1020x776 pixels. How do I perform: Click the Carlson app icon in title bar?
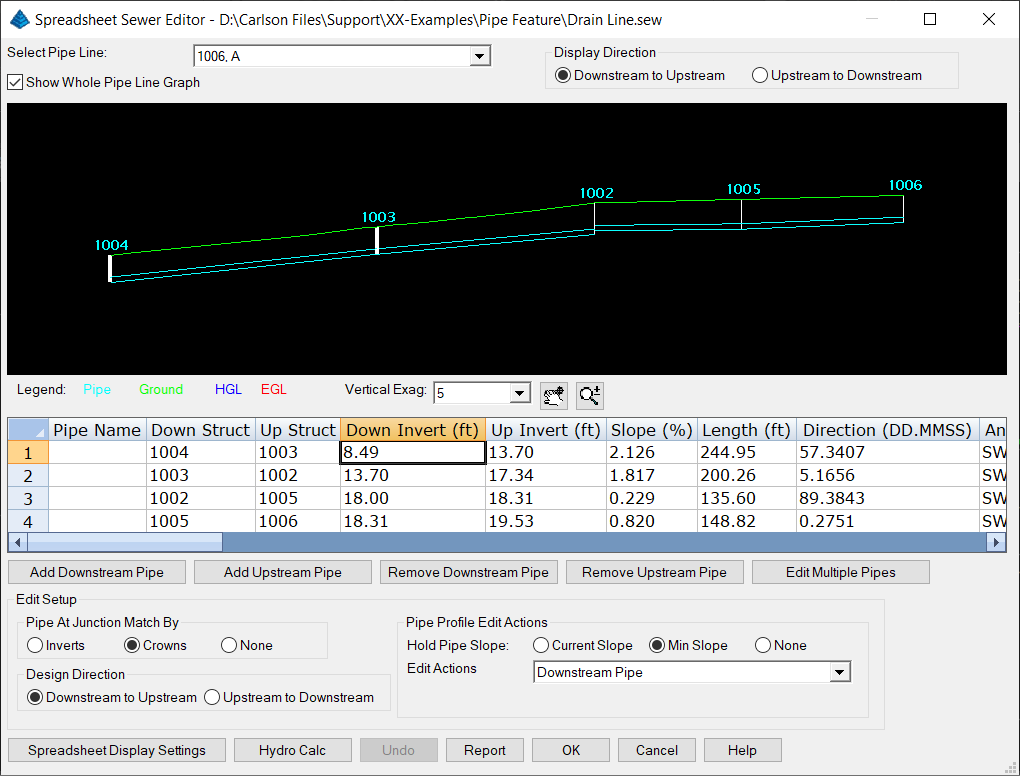coord(19,19)
